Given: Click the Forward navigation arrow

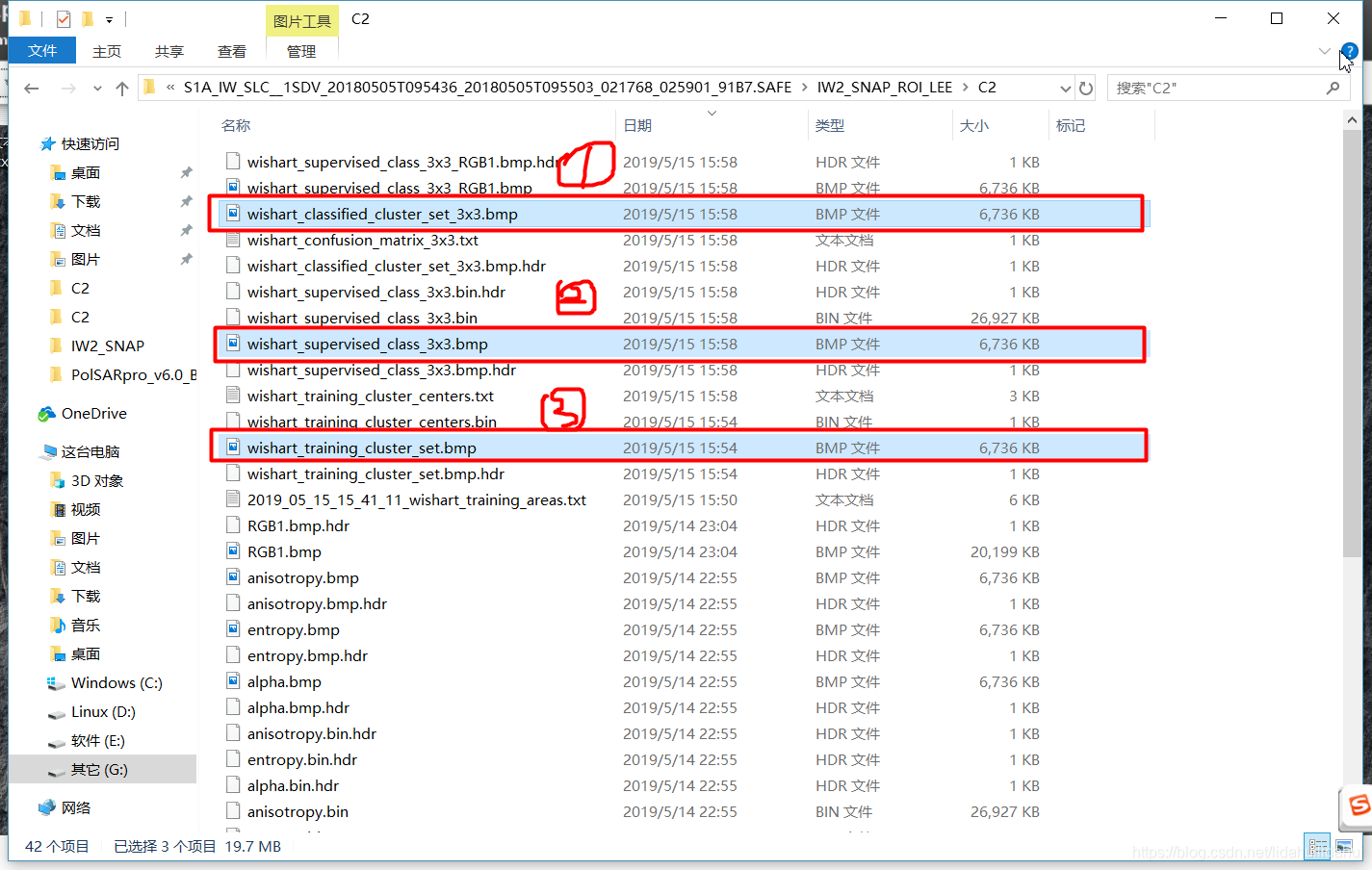Looking at the screenshot, I should coord(68,89).
